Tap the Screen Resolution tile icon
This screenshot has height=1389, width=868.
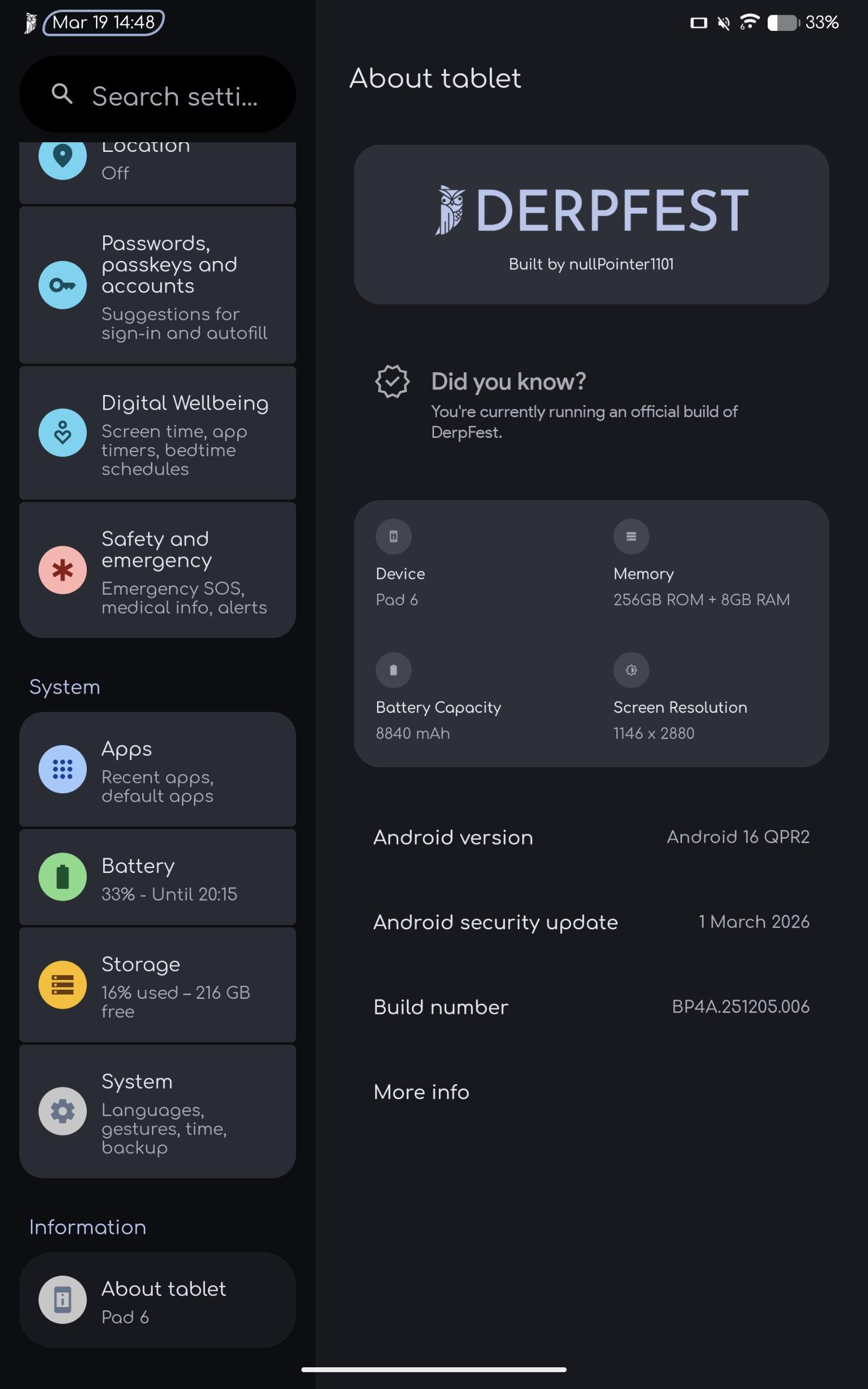coord(631,670)
